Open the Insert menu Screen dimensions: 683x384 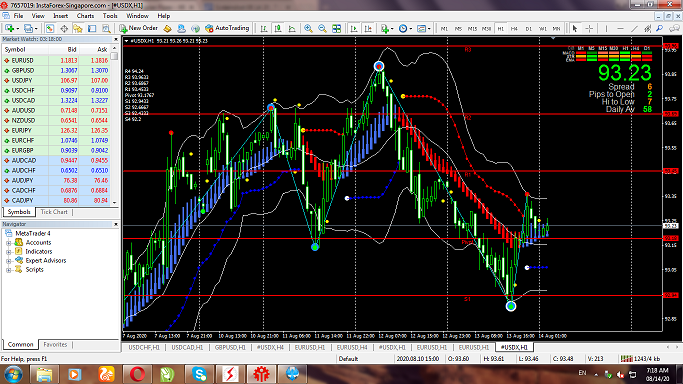coord(61,16)
